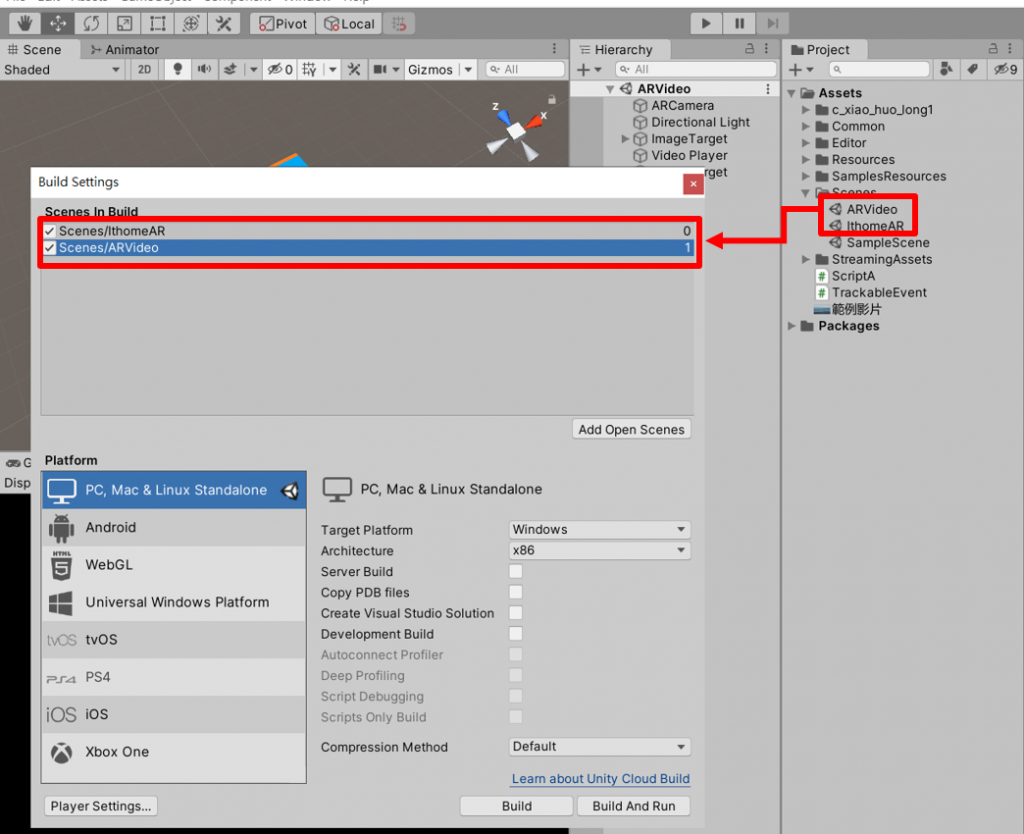Toggle hidden objects visibility in Scene
The height and width of the screenshot is (834, 1024).
click(x=280, y=69)
